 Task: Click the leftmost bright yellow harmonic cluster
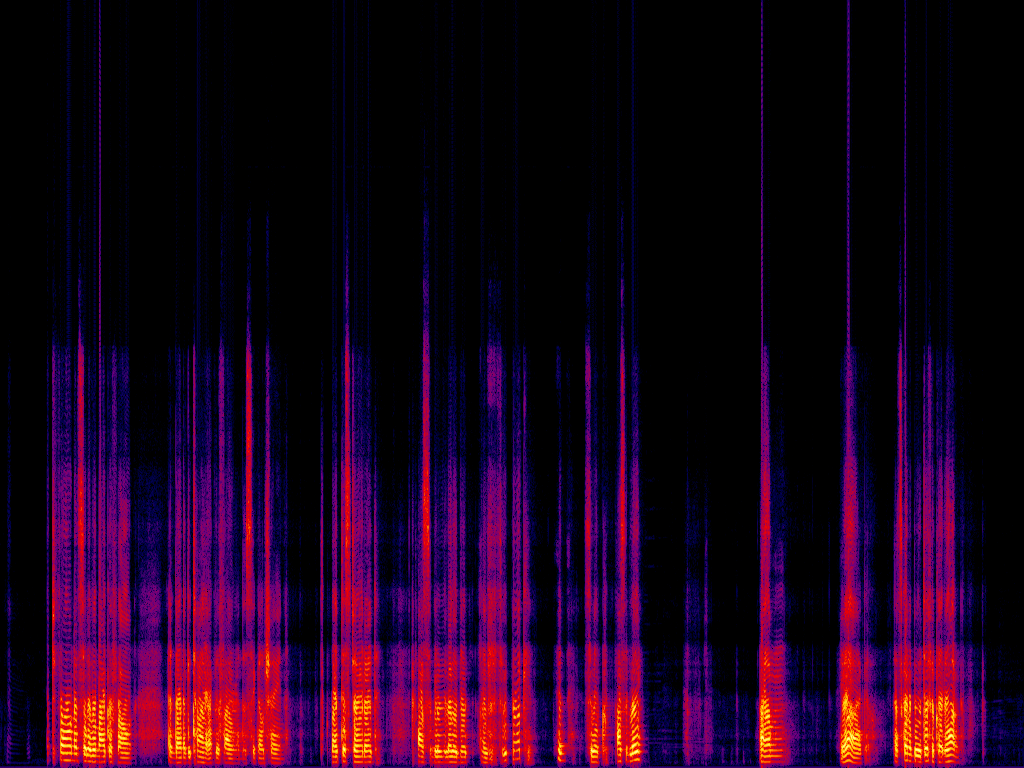(90, 725)
